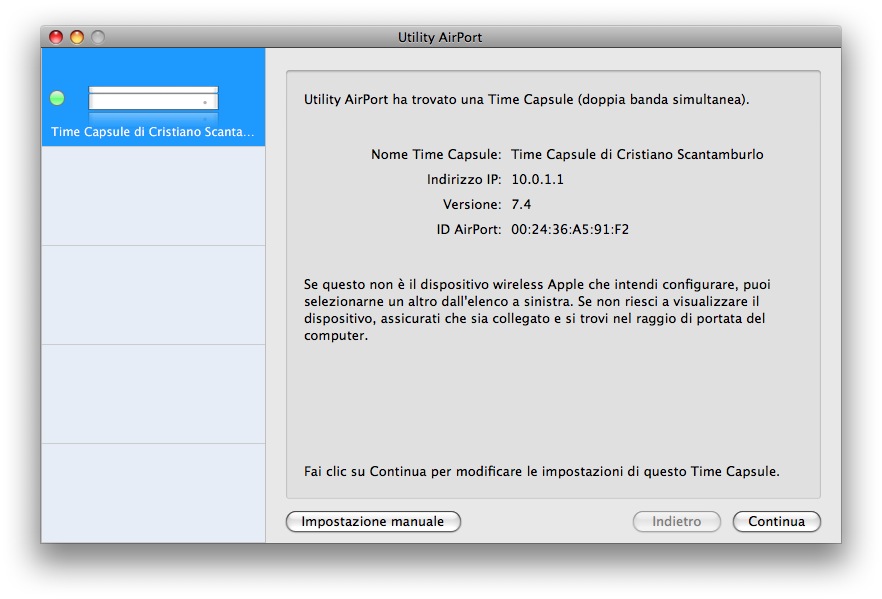This screenshot has width=882, height=599.
Task: Click the Continua button
Action: point(776,521)
